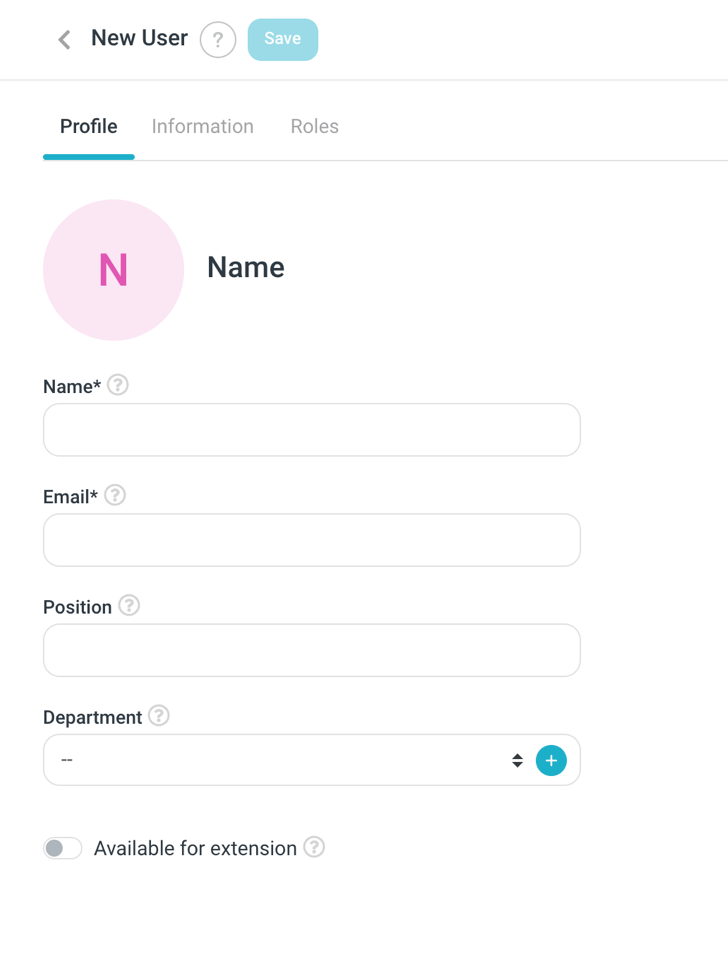
Task: Switch to the Information tab
Action: click(202, 127)
